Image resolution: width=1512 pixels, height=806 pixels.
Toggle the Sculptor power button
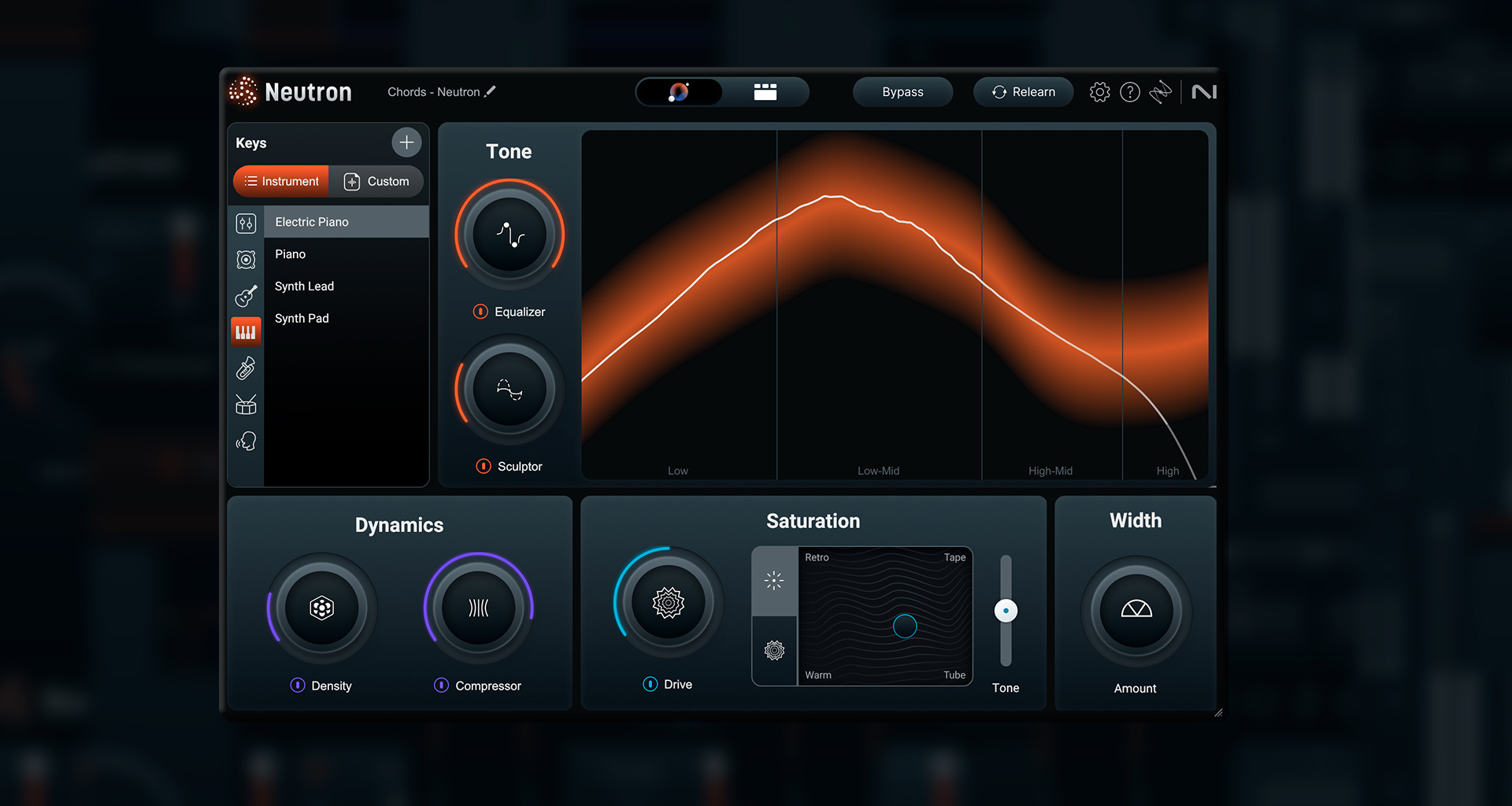484,466
